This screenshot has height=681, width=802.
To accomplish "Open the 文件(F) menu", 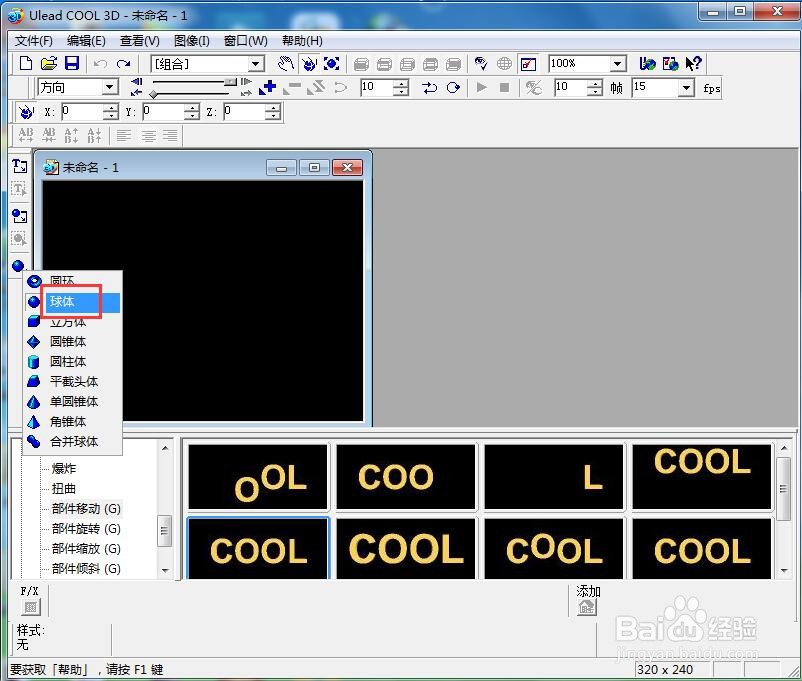I will point(33,41).
